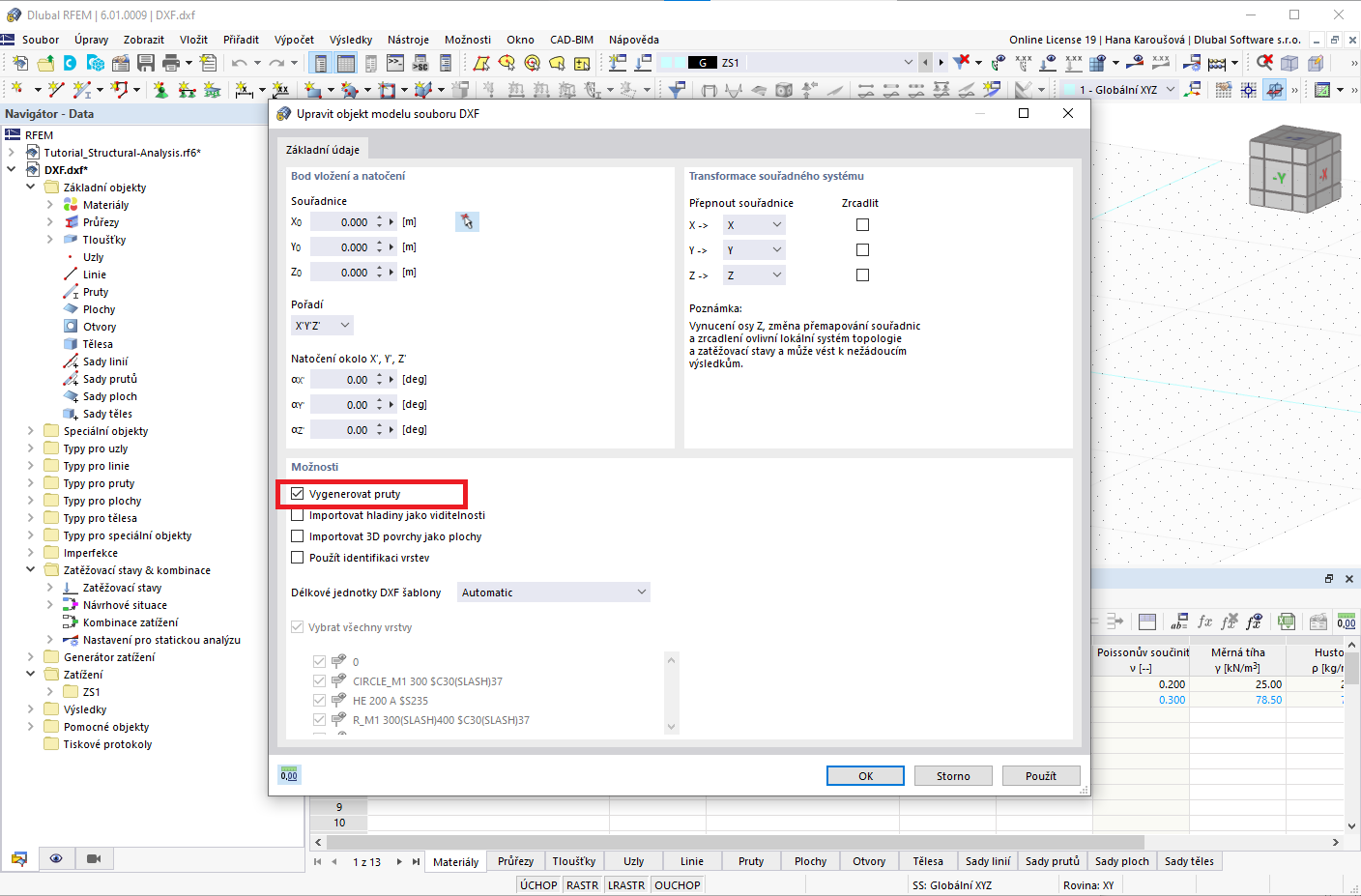Click inside the X0 coordinate input field
The height and width of the screenshot is (896, 1361).
343,221
